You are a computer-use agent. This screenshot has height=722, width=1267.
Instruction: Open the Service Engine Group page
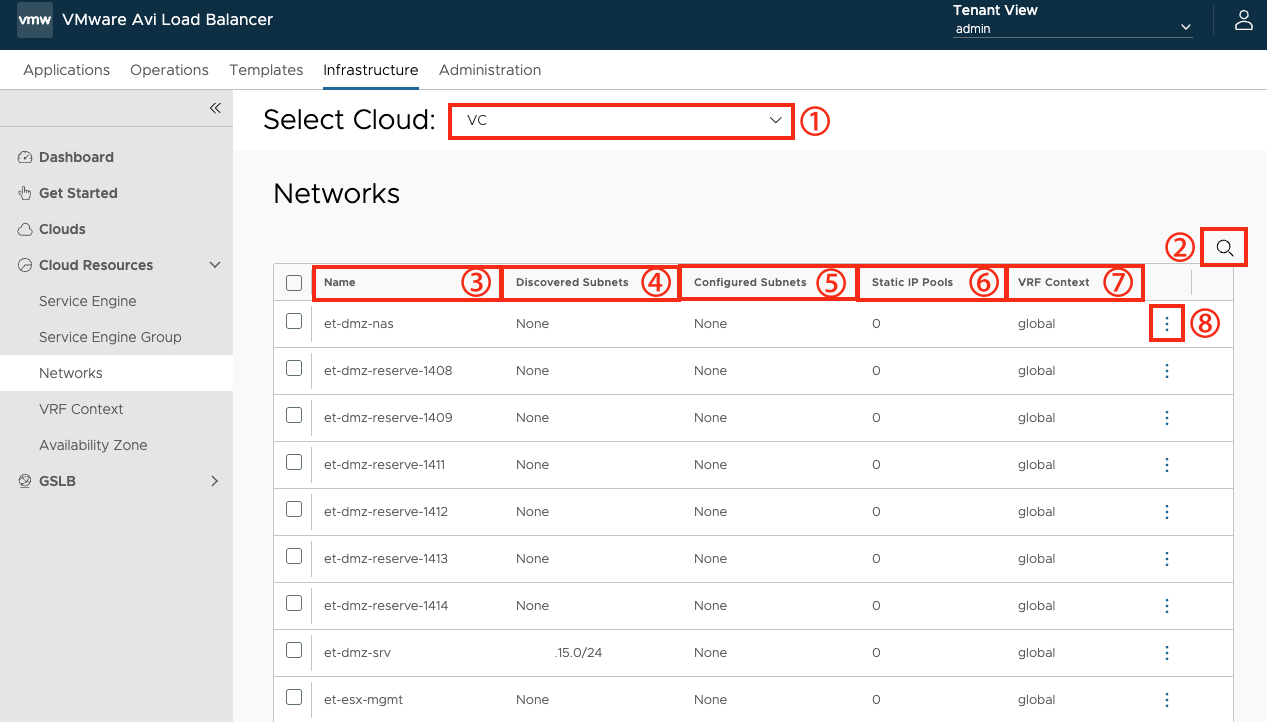coord(110,337)
